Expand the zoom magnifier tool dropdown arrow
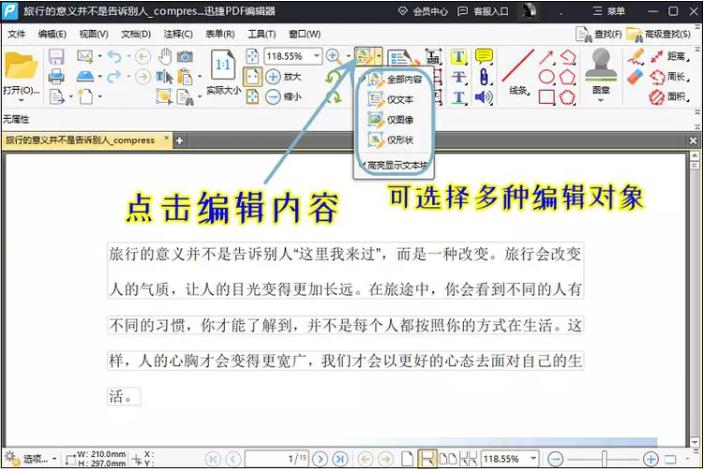The width and height of the screenshot is (704, 469). [348, 57]
